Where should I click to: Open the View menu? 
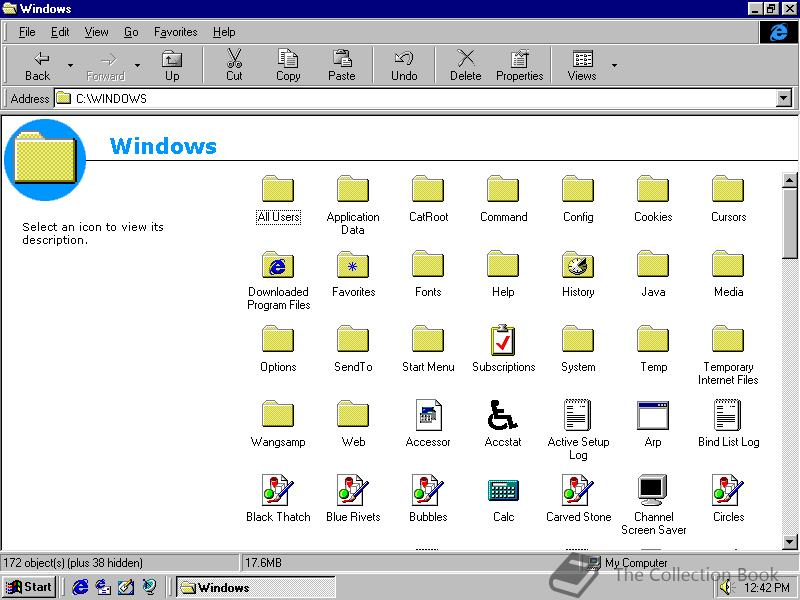[x=96, y=32]
